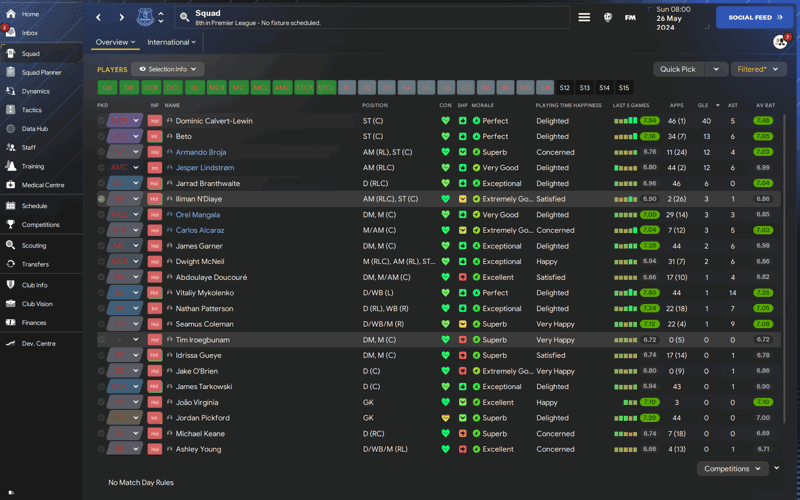800x500 pixels.
Task: Toggle selection circle for Dominic Calvert-Lewin
Action: coord(101,121)
